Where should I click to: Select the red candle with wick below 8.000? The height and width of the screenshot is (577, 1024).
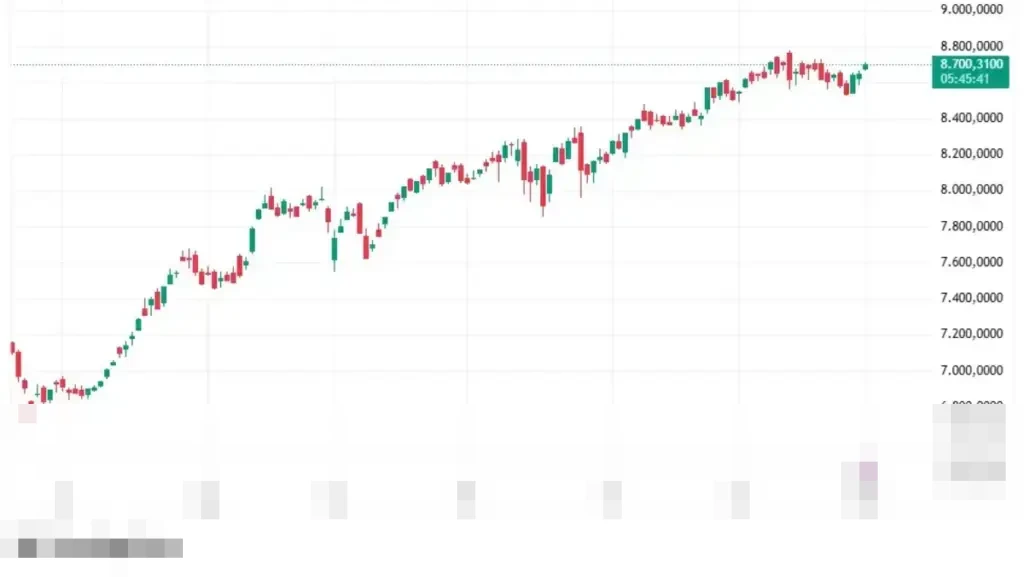(543, 190)
